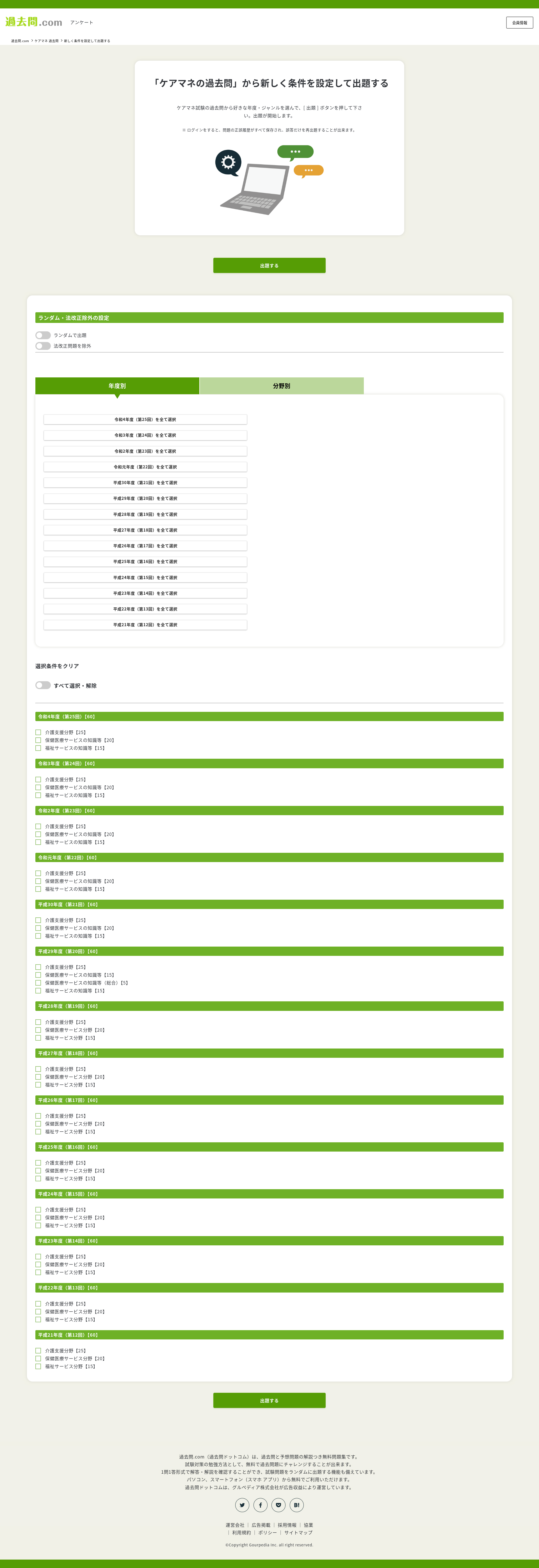Switch to the 分野別 tab
Viewport: 539px width, 1568px height.
282,386
